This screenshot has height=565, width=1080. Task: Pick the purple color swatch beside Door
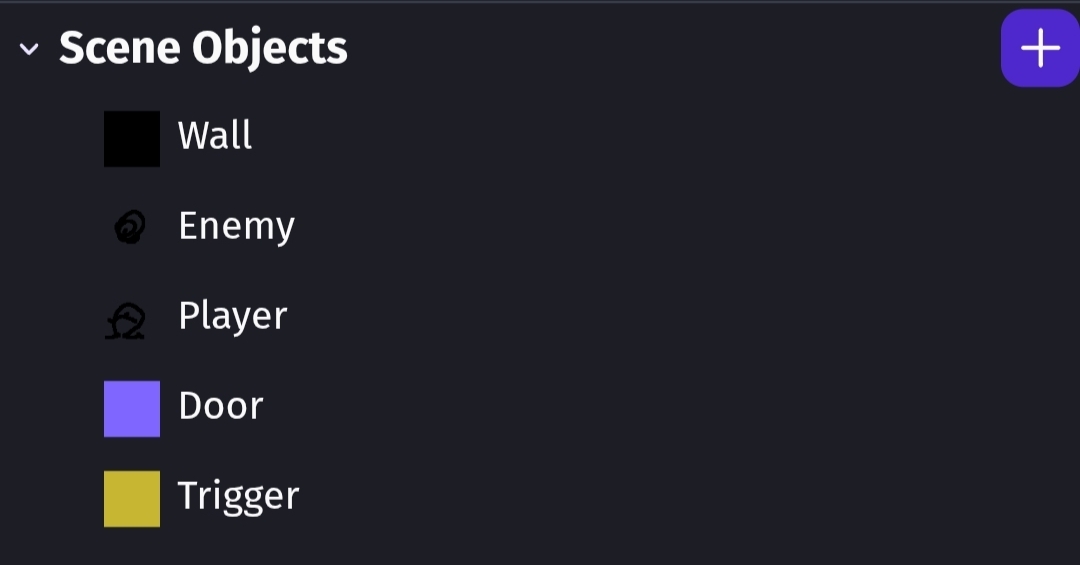click(x=132, y=408)
